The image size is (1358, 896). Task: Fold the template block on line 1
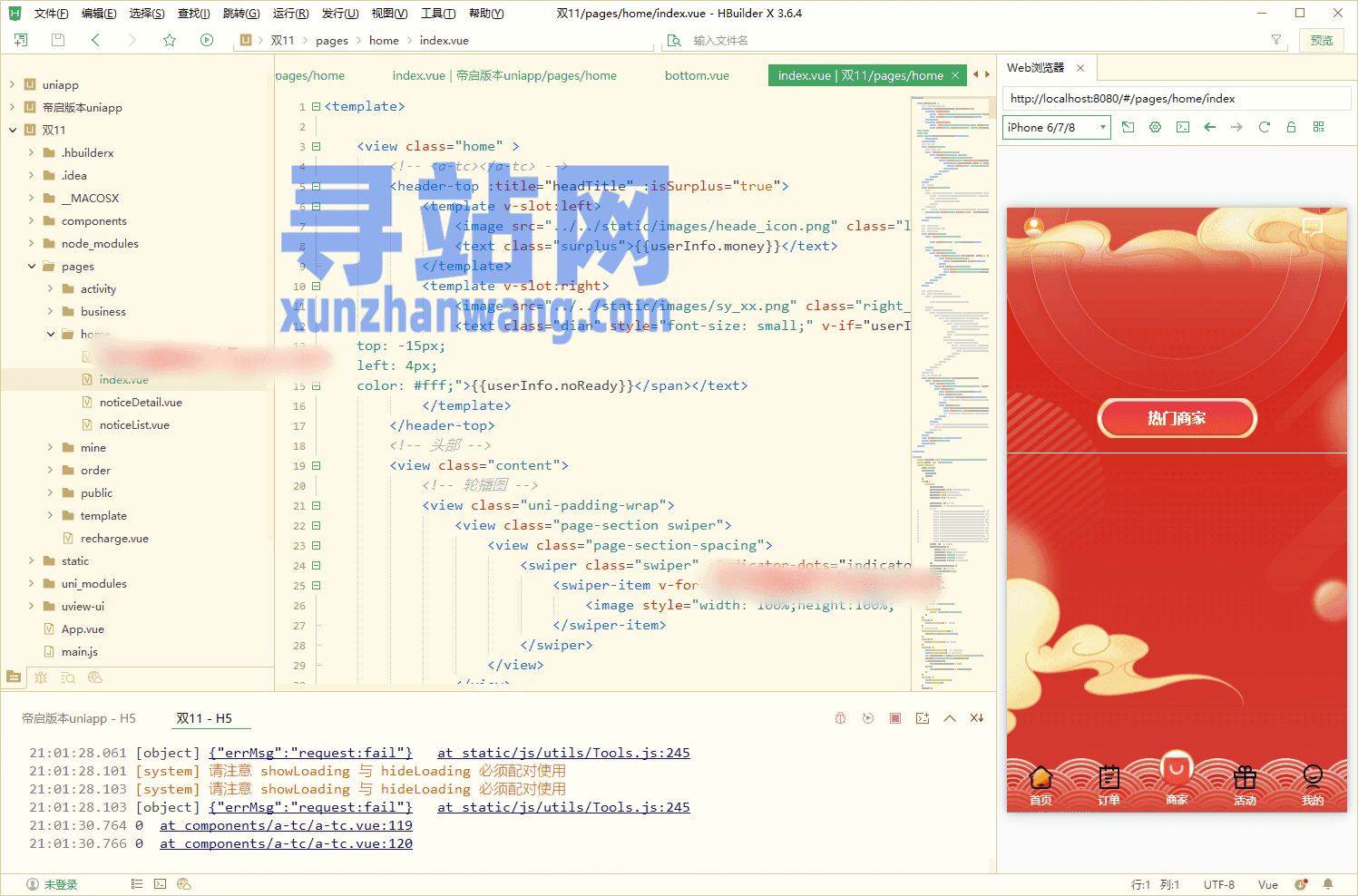[x=317, y=106]
